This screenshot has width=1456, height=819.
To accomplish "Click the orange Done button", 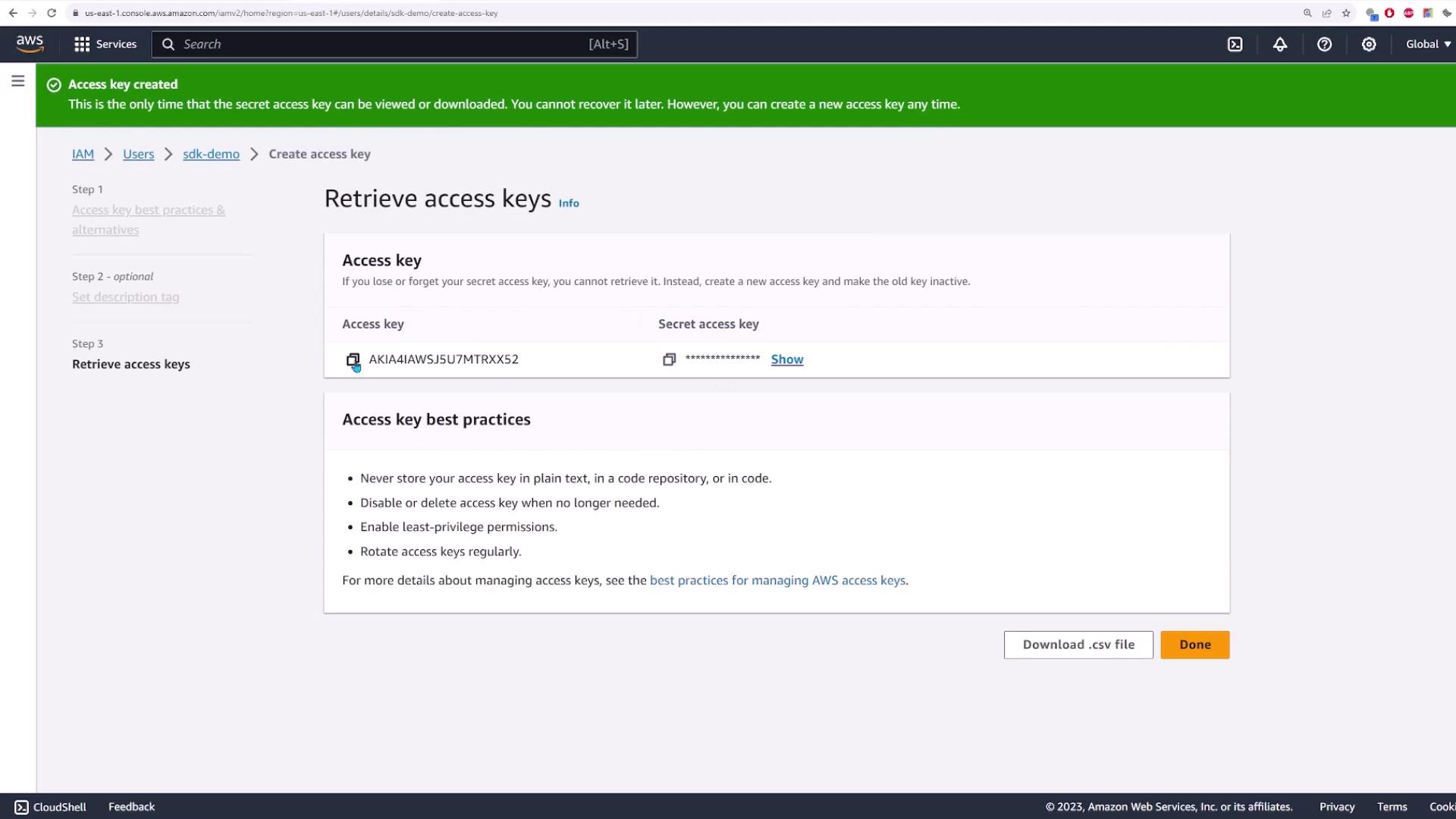I will coord(1195,645).
